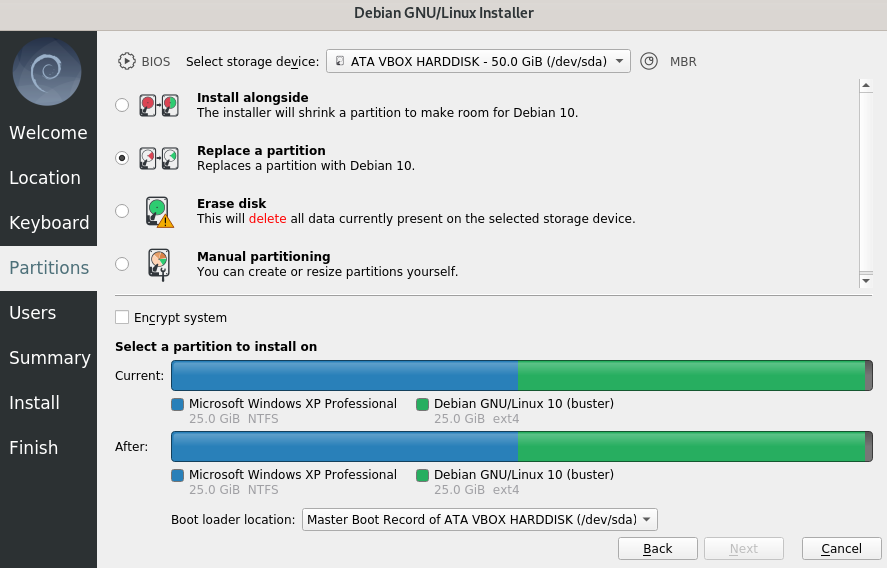Click the green swatch in Current legend
887x568 pixels.
point(422,405)
